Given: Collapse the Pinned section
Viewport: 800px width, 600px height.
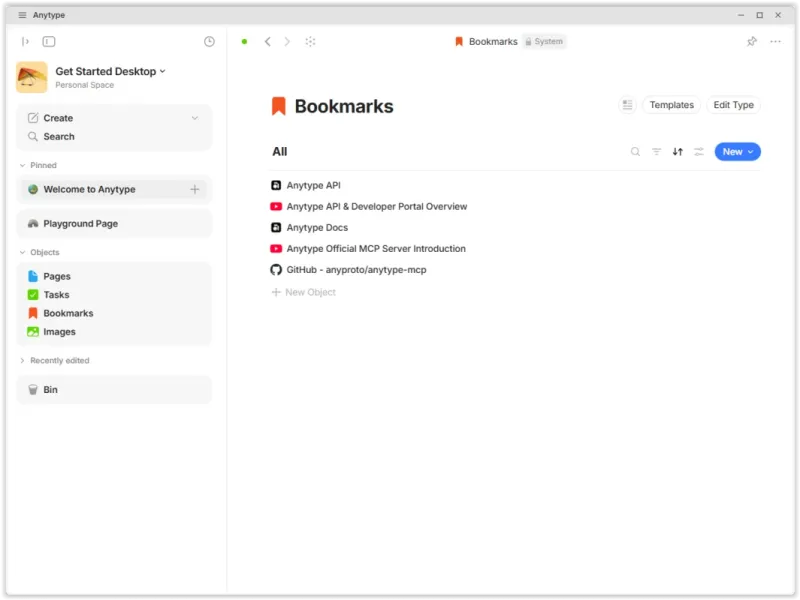Looking at the screenshot, I should [22, 165].
